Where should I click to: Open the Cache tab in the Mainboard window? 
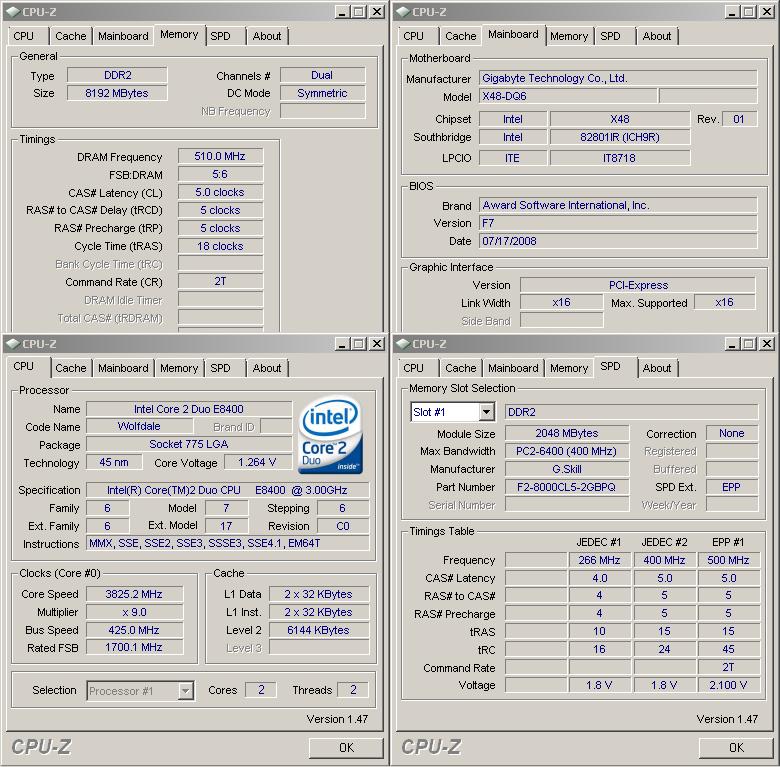(x=461, y=36)
